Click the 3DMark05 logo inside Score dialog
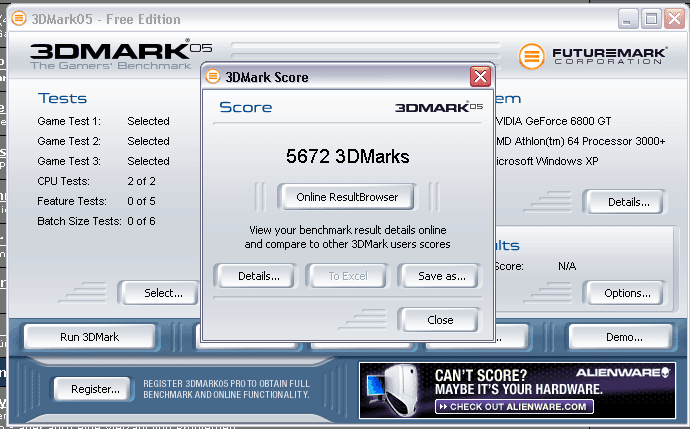Viewport: 690px width, 429px height. coord(438,107)
